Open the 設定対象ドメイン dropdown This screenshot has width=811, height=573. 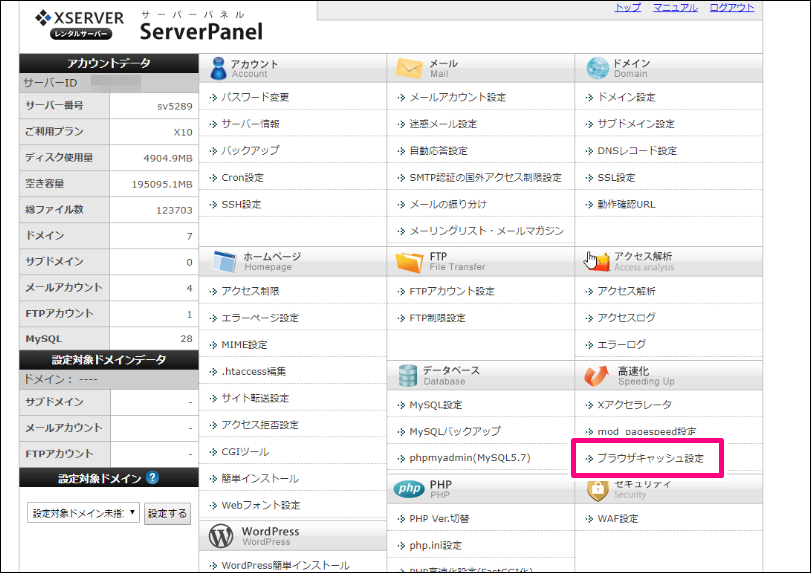click(83, 513)
